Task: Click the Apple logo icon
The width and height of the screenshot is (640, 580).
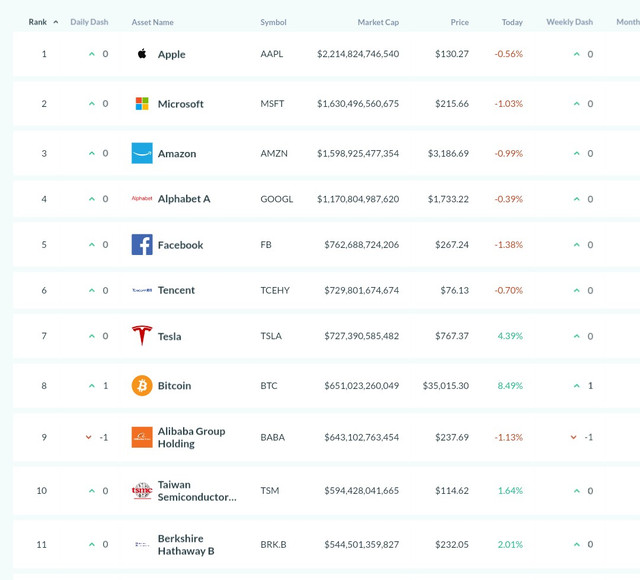Action: (x=142, y=53)
